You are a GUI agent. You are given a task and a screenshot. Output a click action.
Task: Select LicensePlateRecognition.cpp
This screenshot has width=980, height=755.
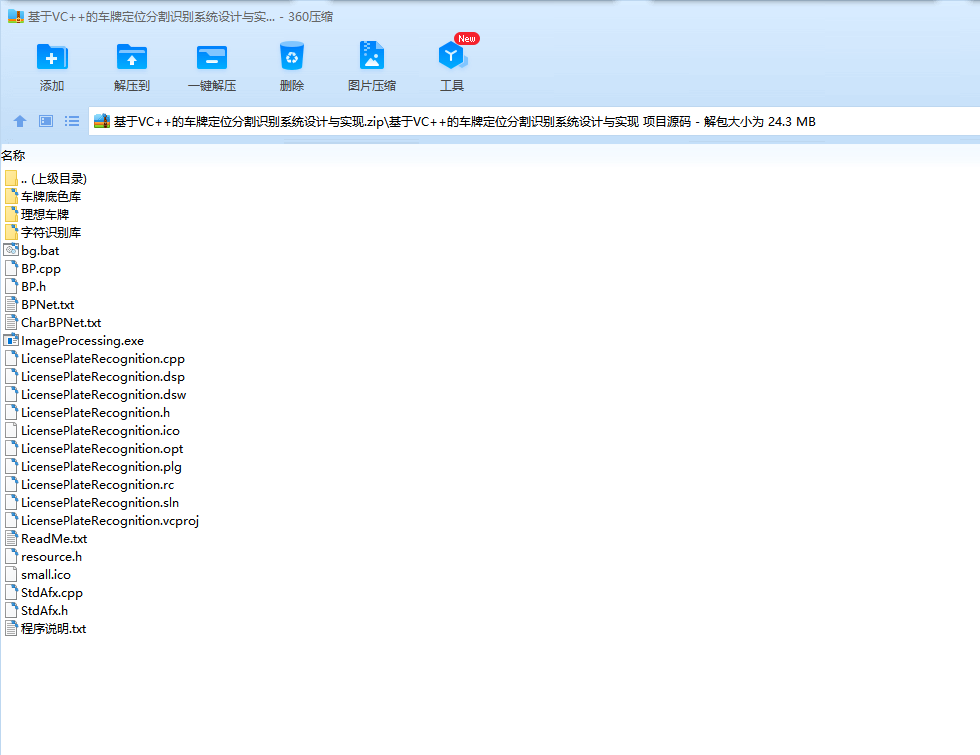(x=94, y=359)
